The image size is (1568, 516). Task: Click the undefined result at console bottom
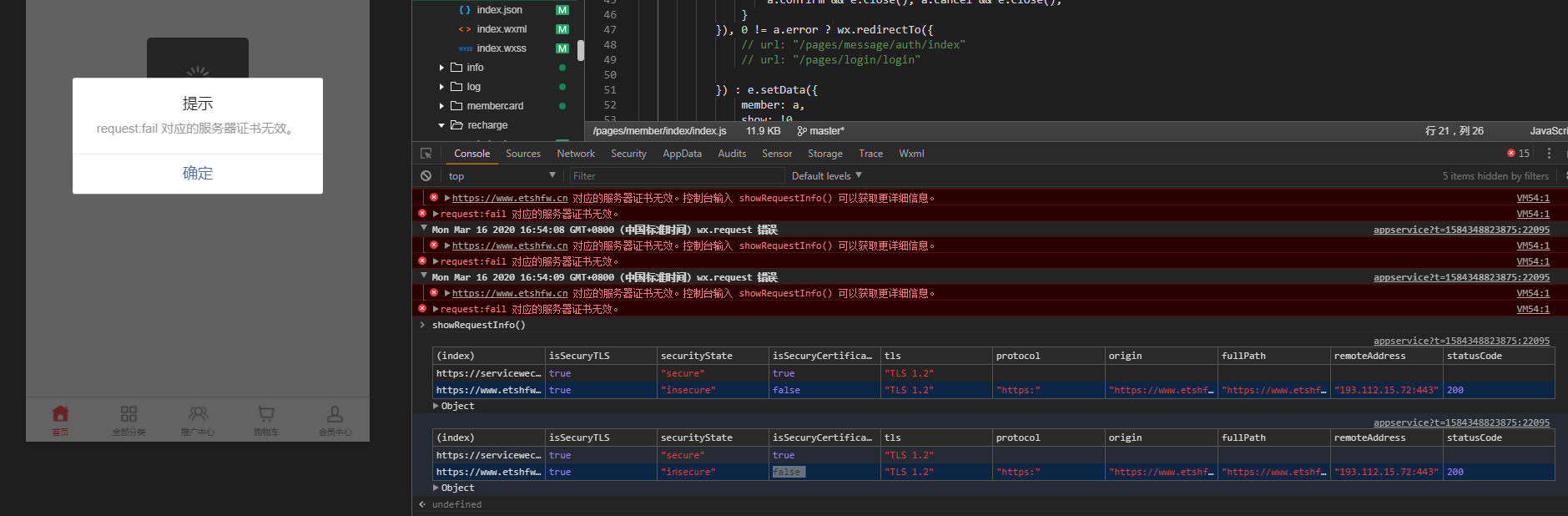456,504
